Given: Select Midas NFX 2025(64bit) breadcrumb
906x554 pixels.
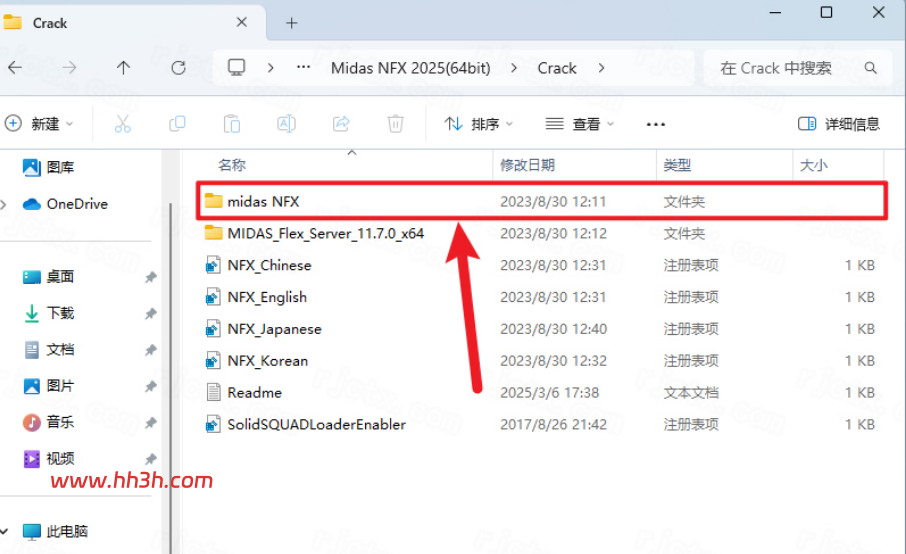Looking at the screenshot, I should tap(410, 68).
